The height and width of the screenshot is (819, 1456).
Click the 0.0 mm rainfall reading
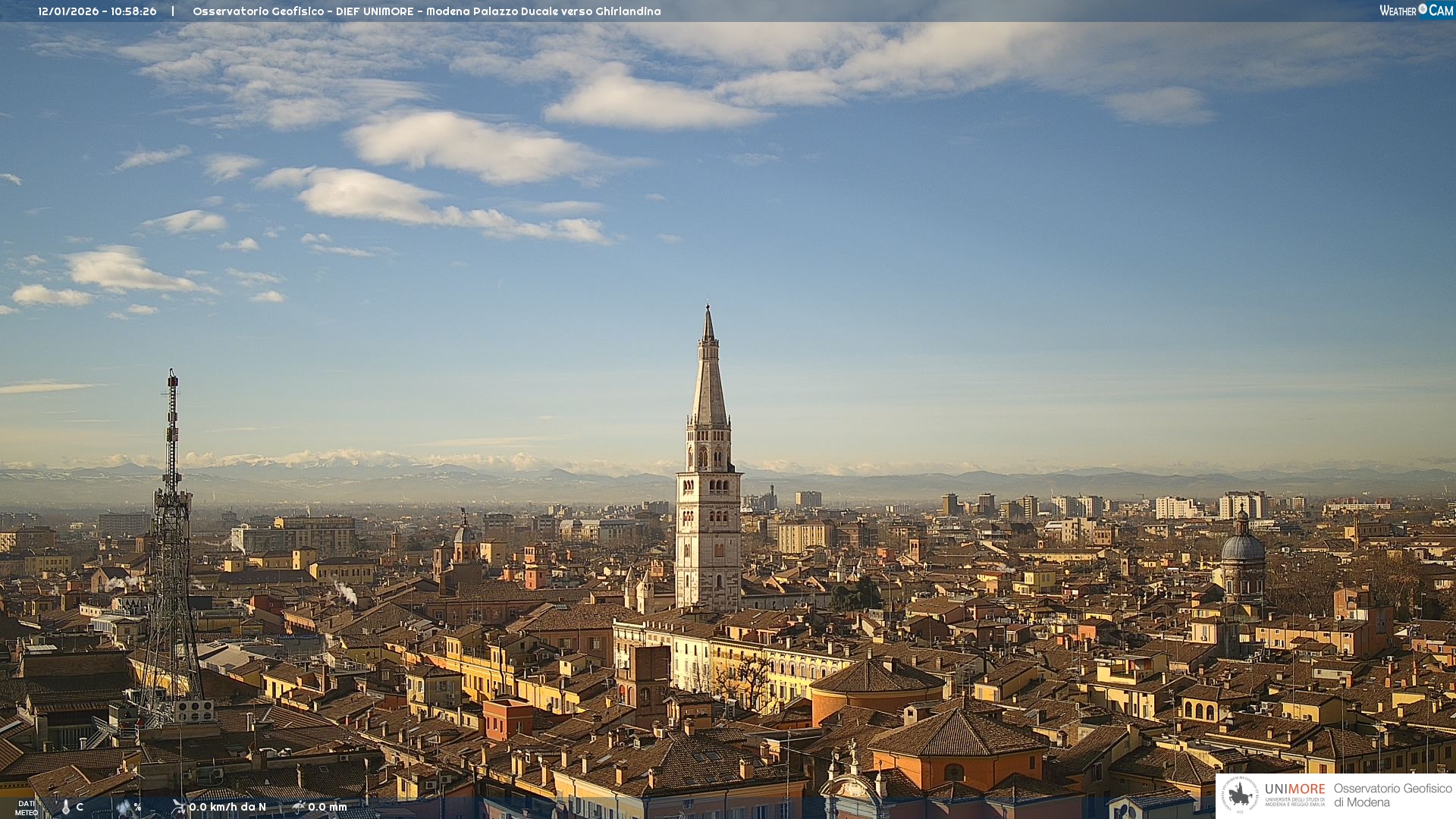click(328, 807)
